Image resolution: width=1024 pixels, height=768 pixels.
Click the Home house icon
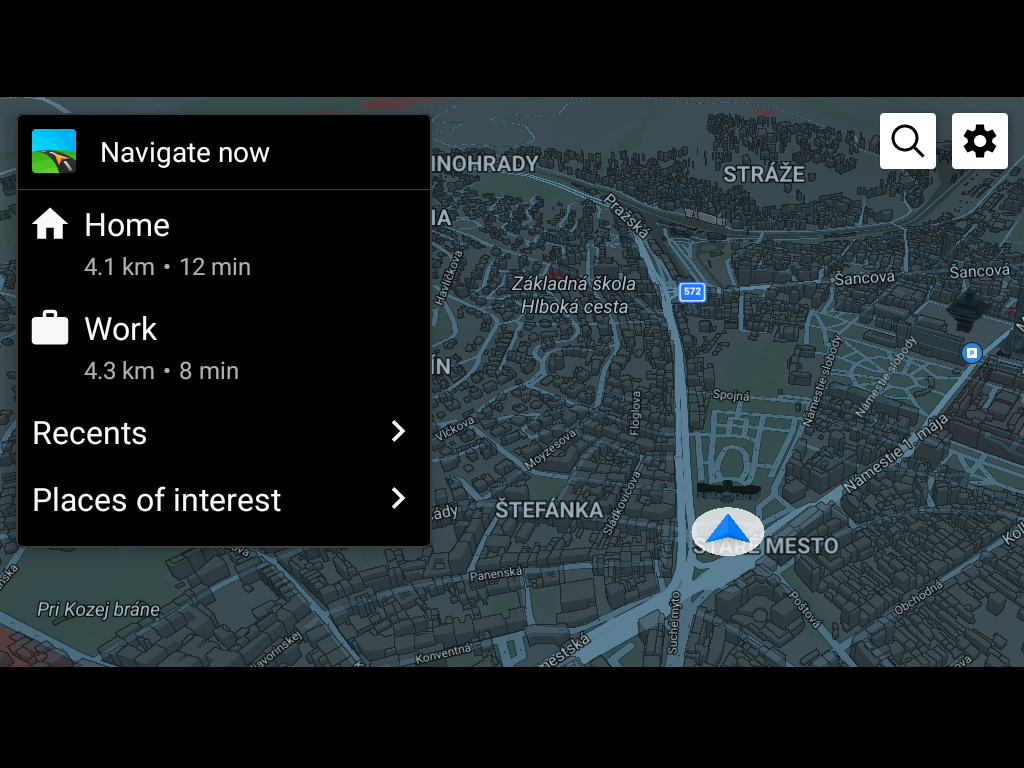[50, 225]
